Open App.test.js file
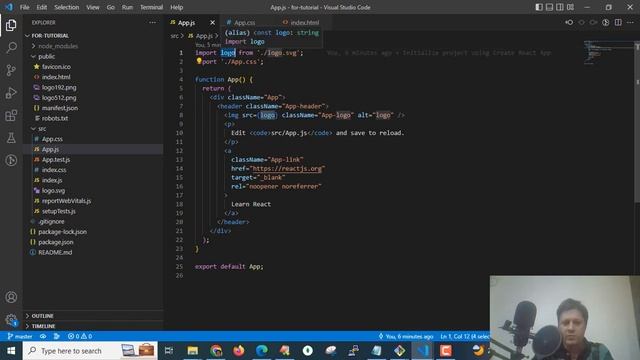 point(93,160)
